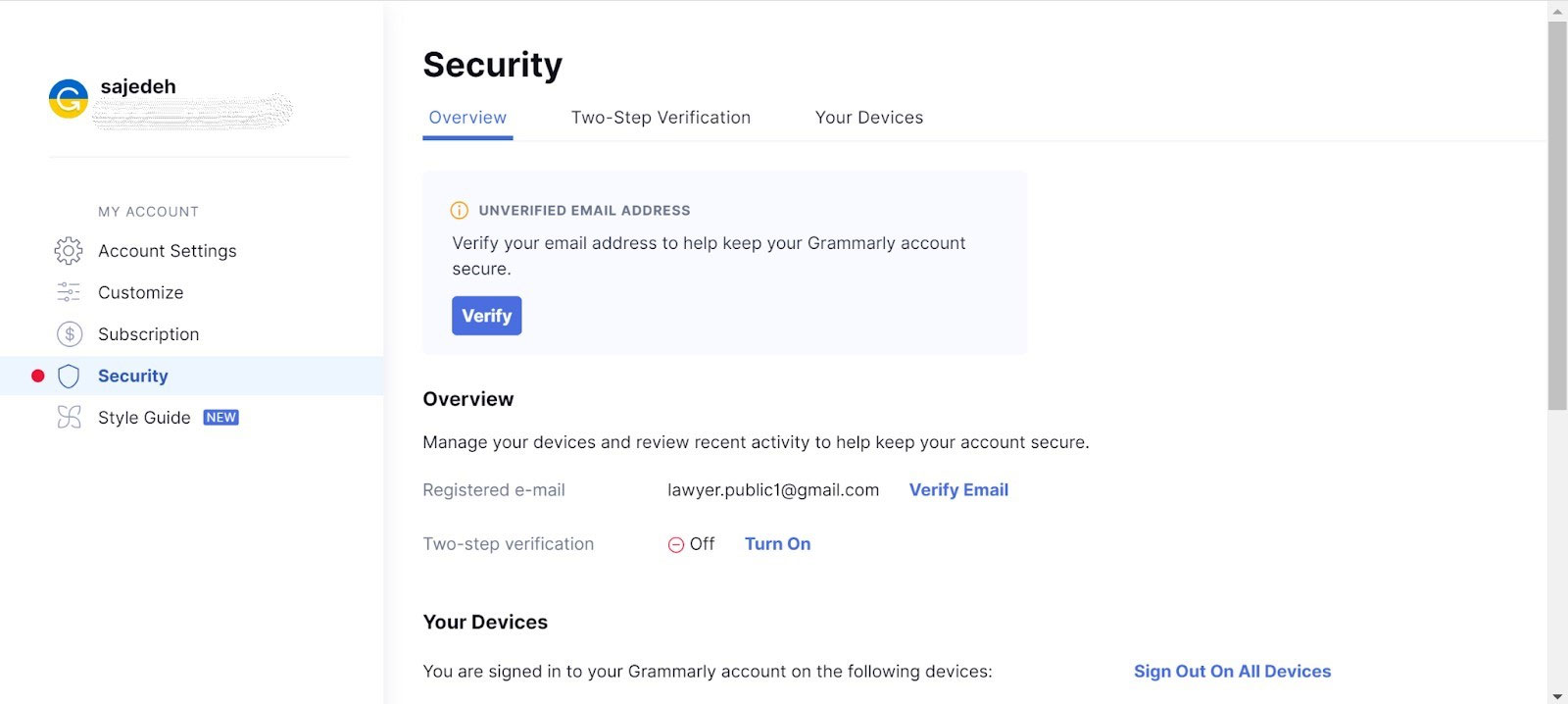Click the page's vertical scrollbar thumb

coord(1557,216)
